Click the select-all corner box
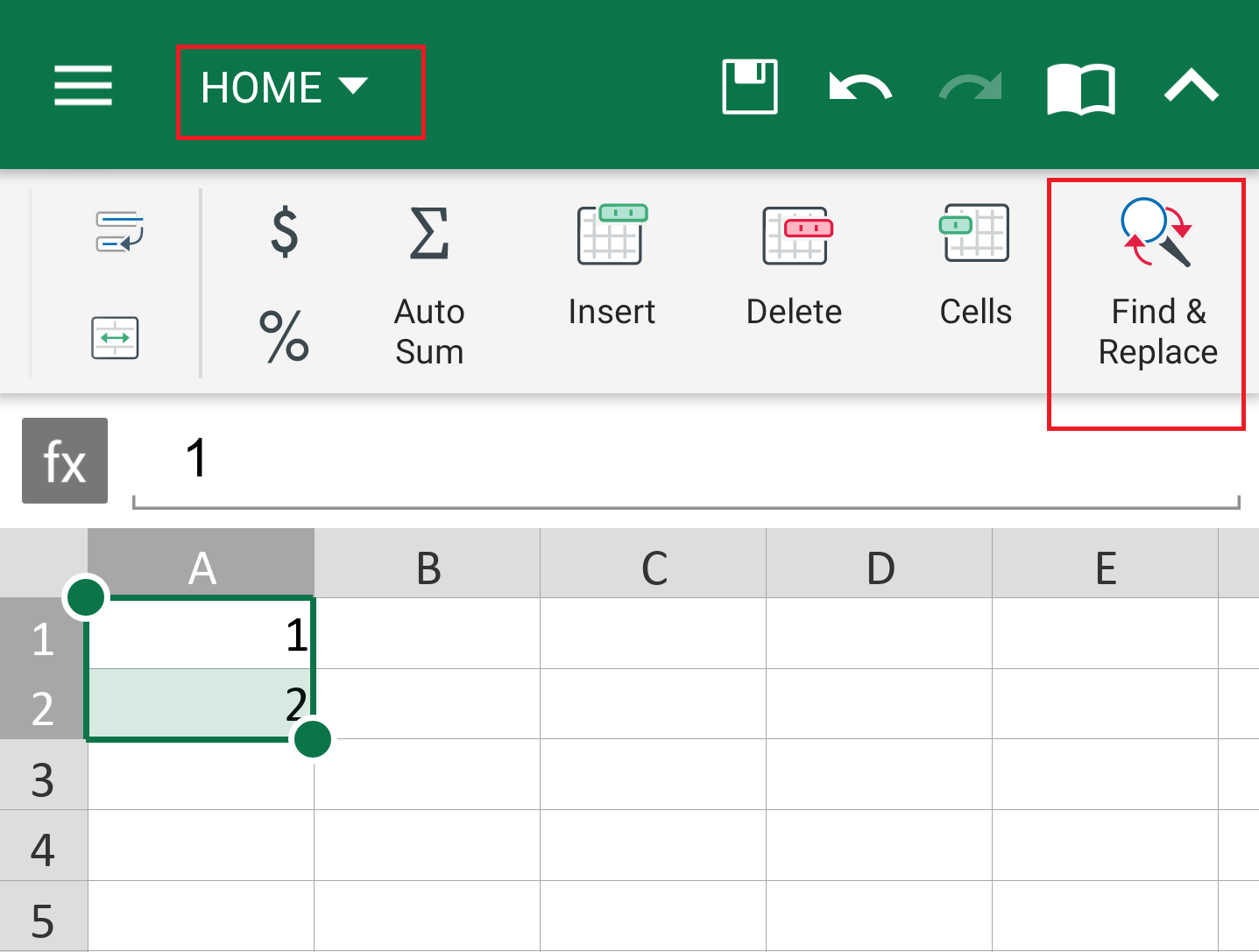 (x=44, y=563)
